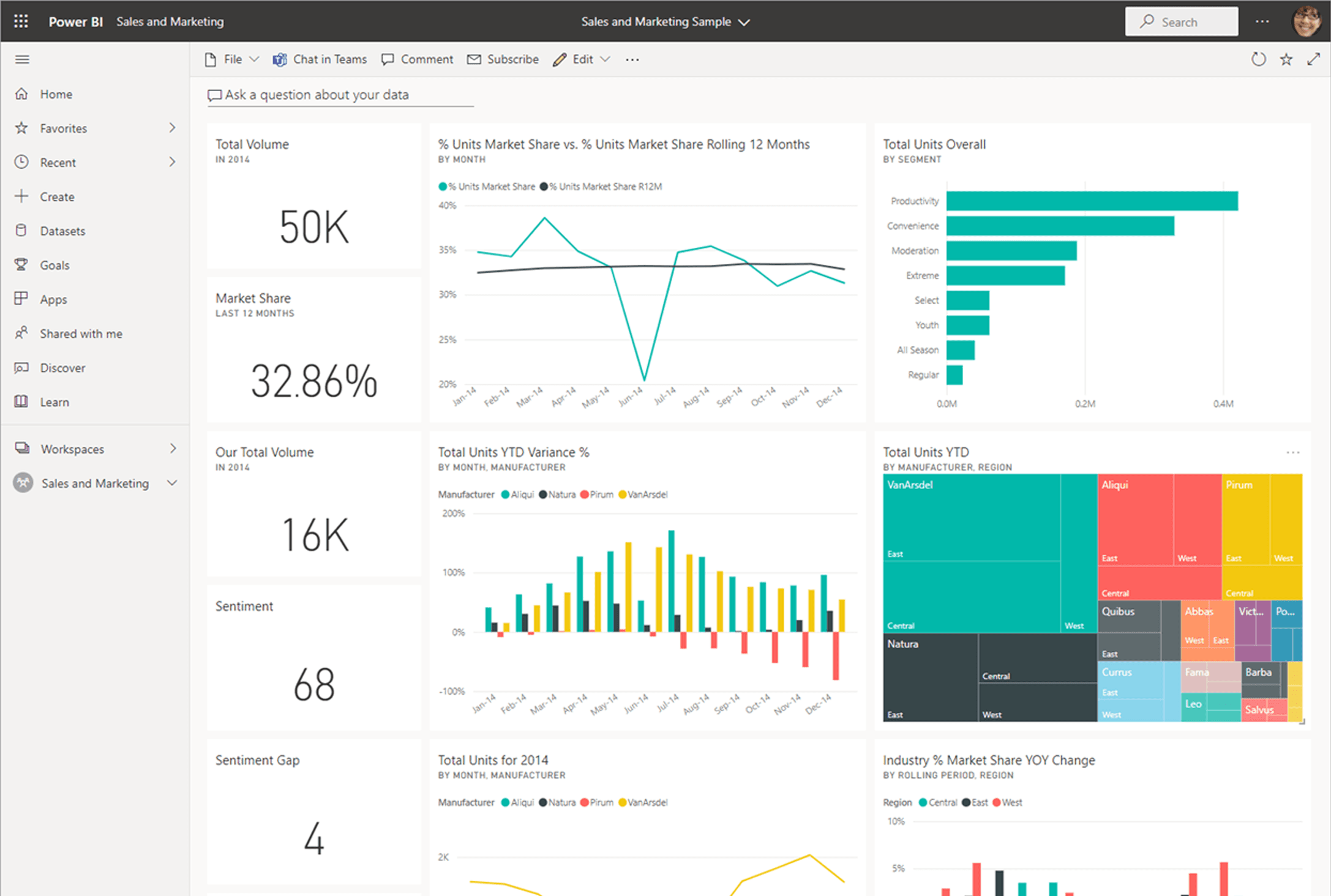The image size is (1331, 896).
Task: Open the app launcher waffle icon
Action: coord(21,21)
